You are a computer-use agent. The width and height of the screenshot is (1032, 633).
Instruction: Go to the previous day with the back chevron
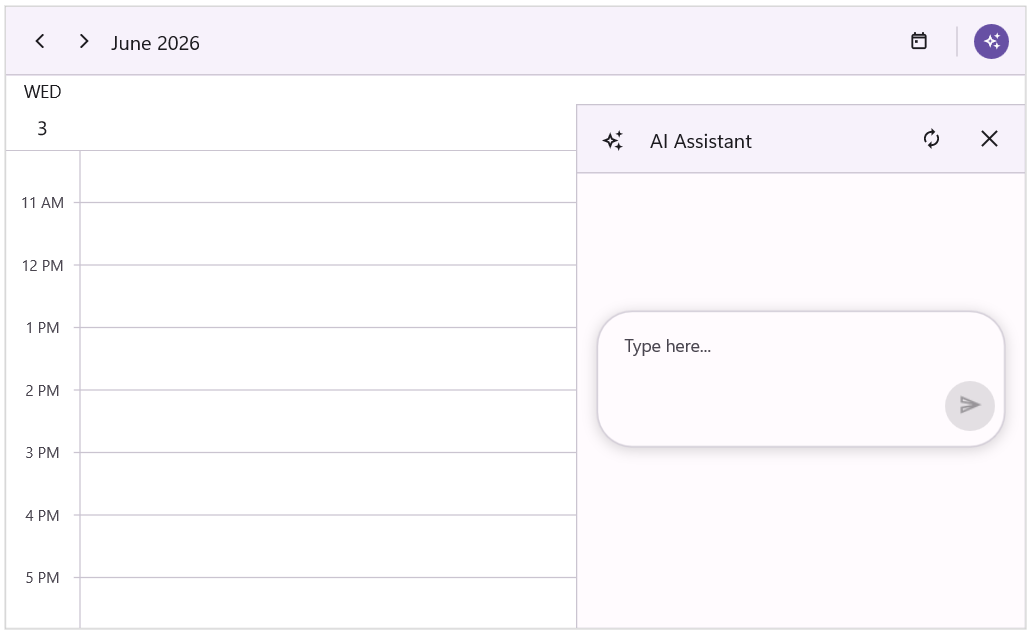(x=40, y=41)
